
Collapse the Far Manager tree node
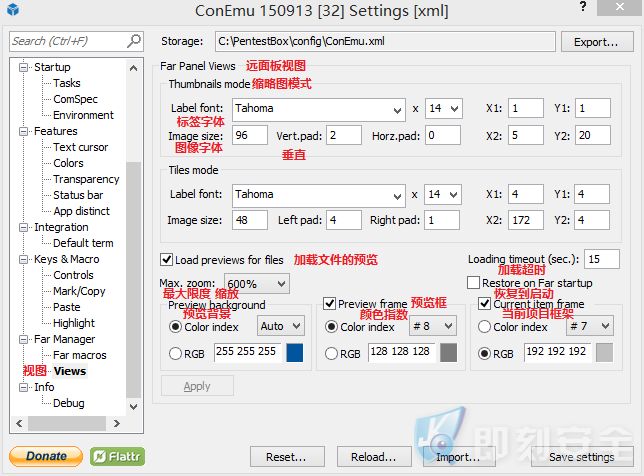pos(24,339)
